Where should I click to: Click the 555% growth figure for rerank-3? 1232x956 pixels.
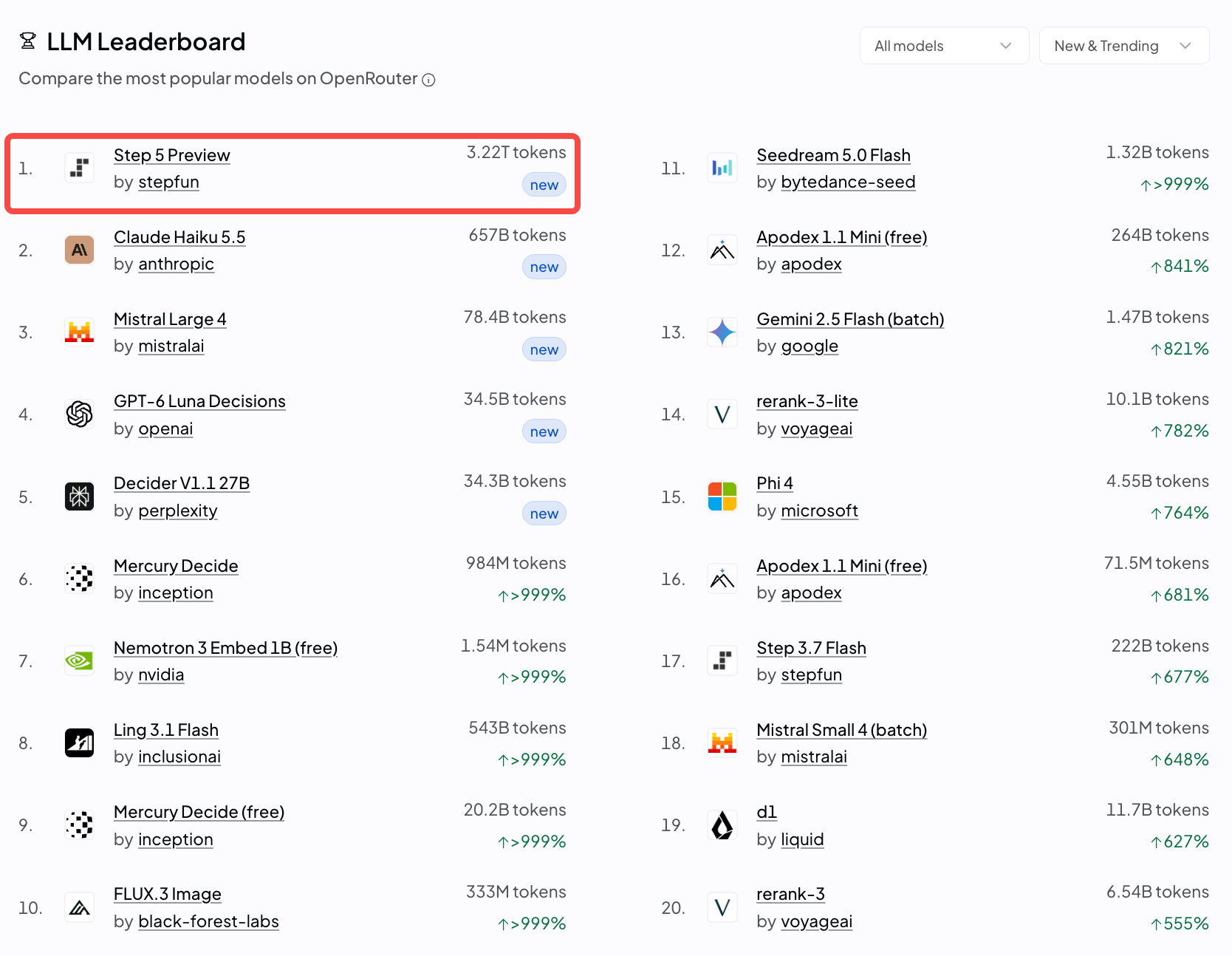pyautogui.click(x=1180, y=923)
